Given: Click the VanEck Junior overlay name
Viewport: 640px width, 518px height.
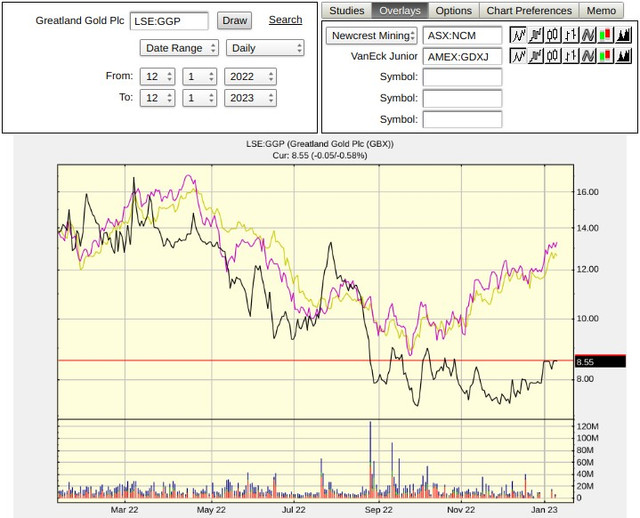Looking at the screenshot, I should tap(384, 56).
